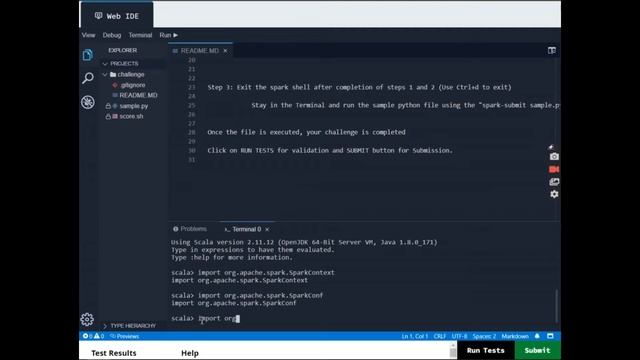Open the View menu

88,35
